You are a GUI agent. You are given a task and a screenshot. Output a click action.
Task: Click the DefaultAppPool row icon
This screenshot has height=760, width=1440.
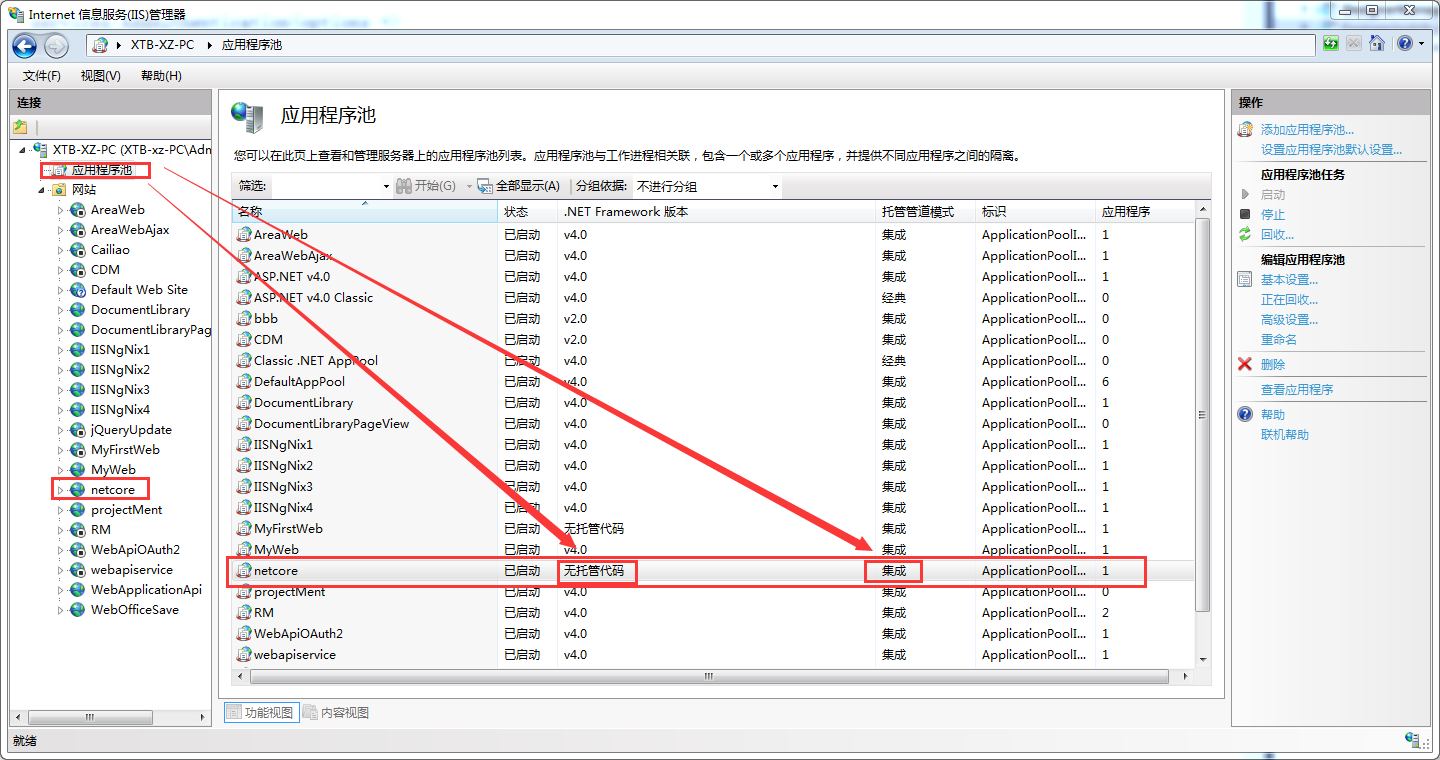244,382
